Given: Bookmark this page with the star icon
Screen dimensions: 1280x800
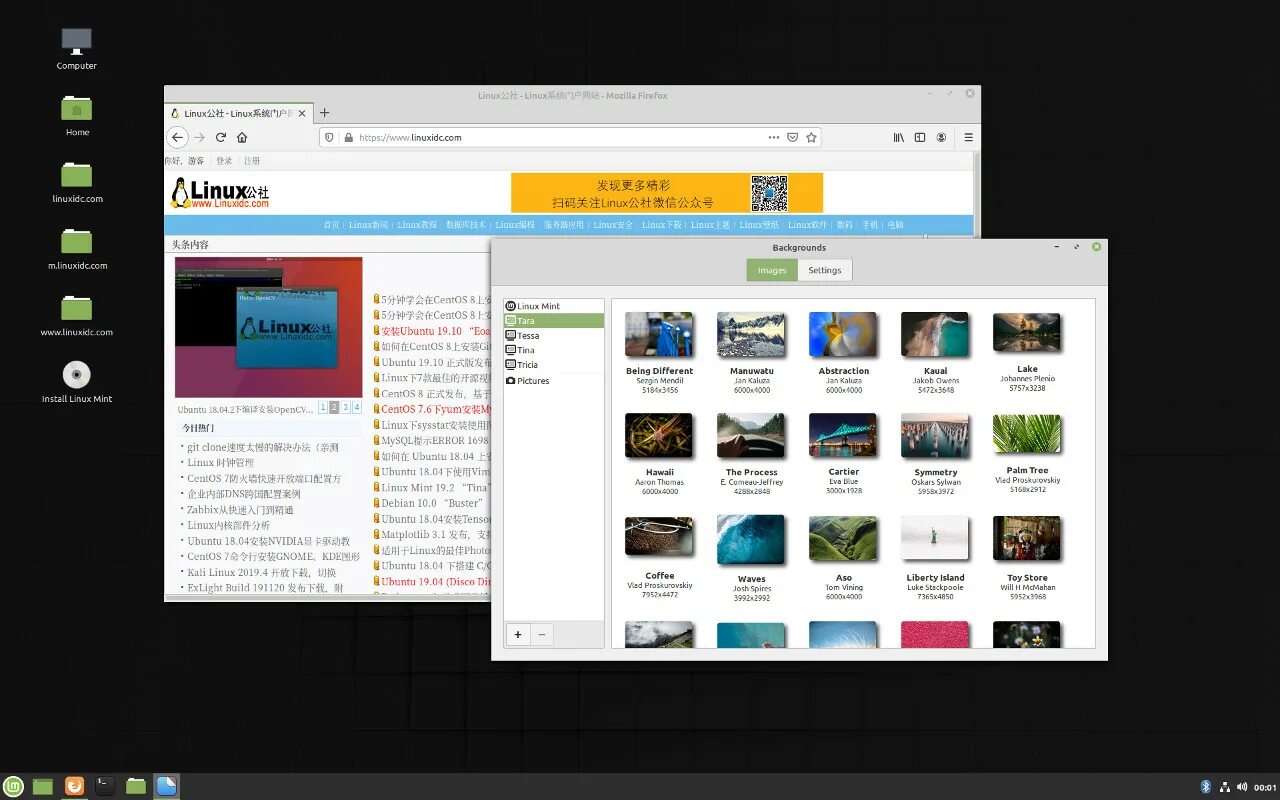Looking at the screenshot, I should pos(811,137).
